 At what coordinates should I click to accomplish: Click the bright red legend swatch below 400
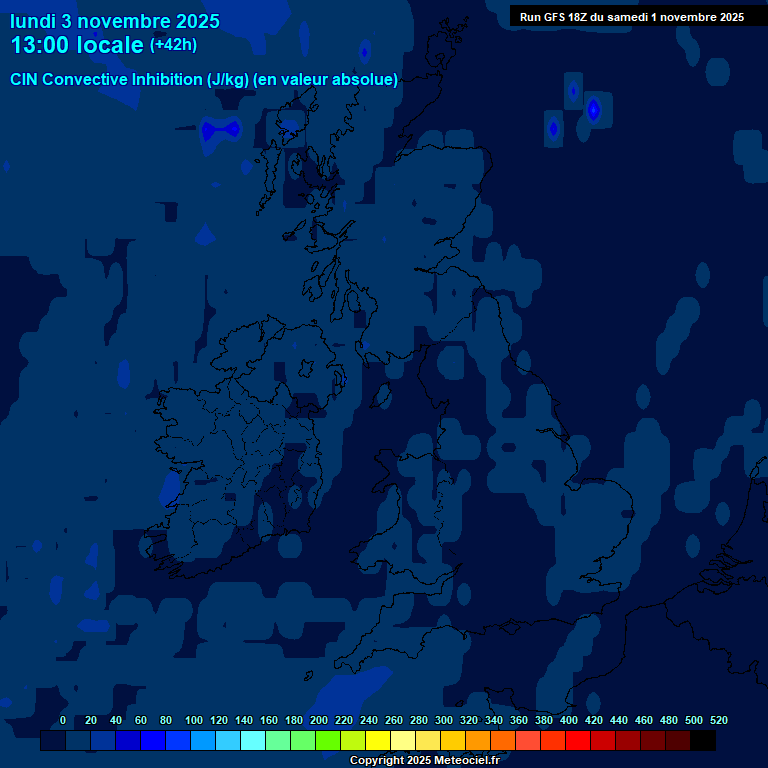pyautogui.click(x=578, y=741)
